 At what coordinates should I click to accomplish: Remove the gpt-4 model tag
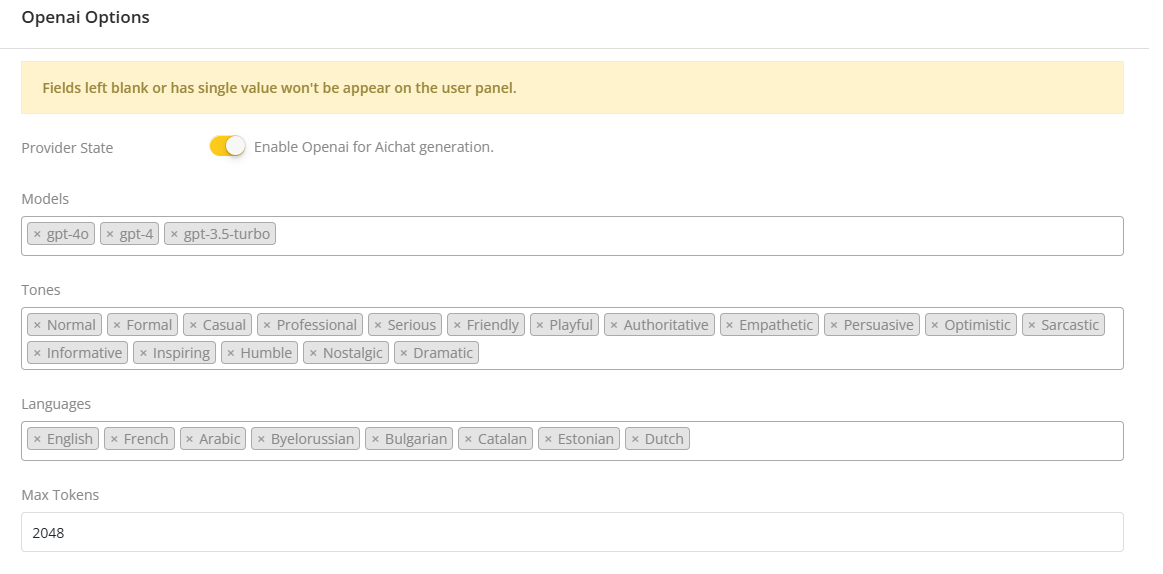coord(110,234)
